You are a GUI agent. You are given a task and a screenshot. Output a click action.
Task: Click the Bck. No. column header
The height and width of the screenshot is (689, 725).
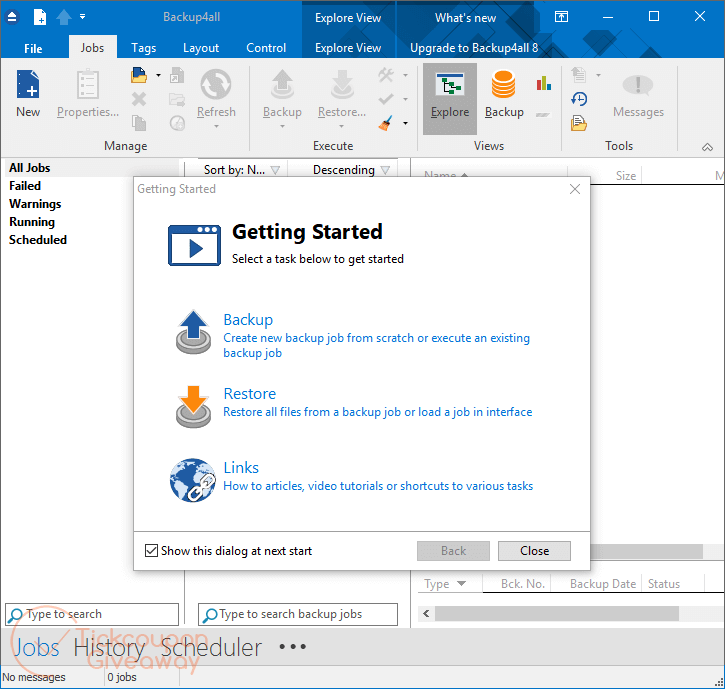522,584
